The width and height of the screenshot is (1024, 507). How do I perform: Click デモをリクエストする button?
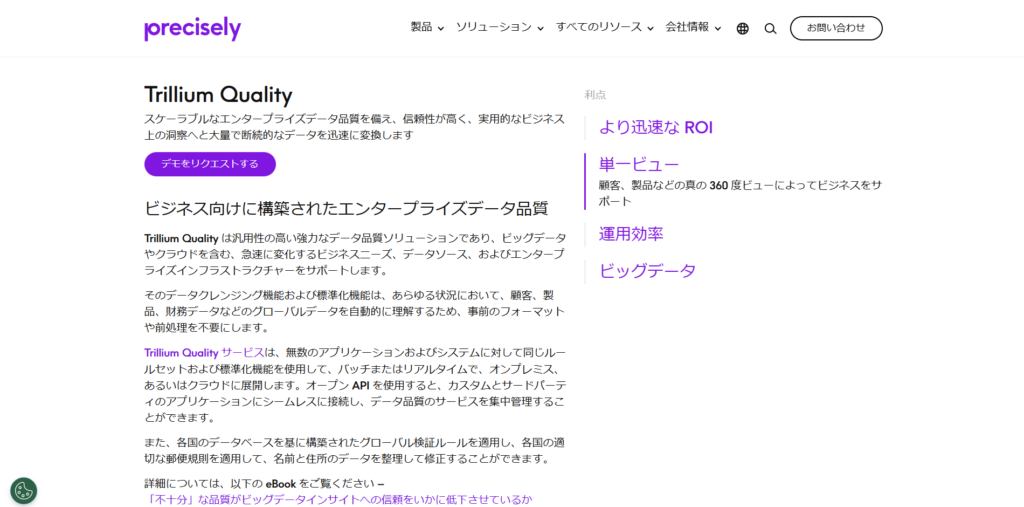coord(210,164)
